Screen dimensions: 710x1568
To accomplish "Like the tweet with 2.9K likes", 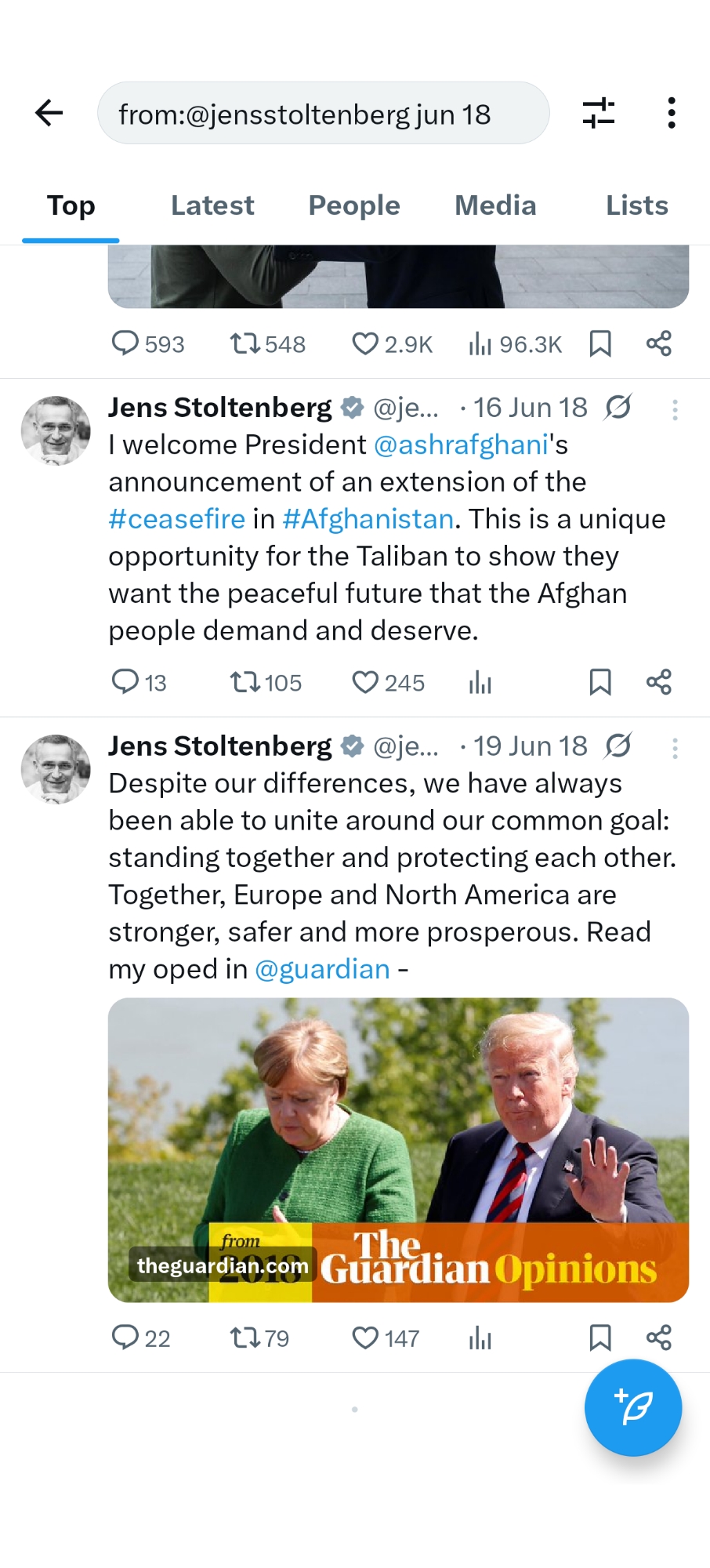I will (x=365, y=343).
